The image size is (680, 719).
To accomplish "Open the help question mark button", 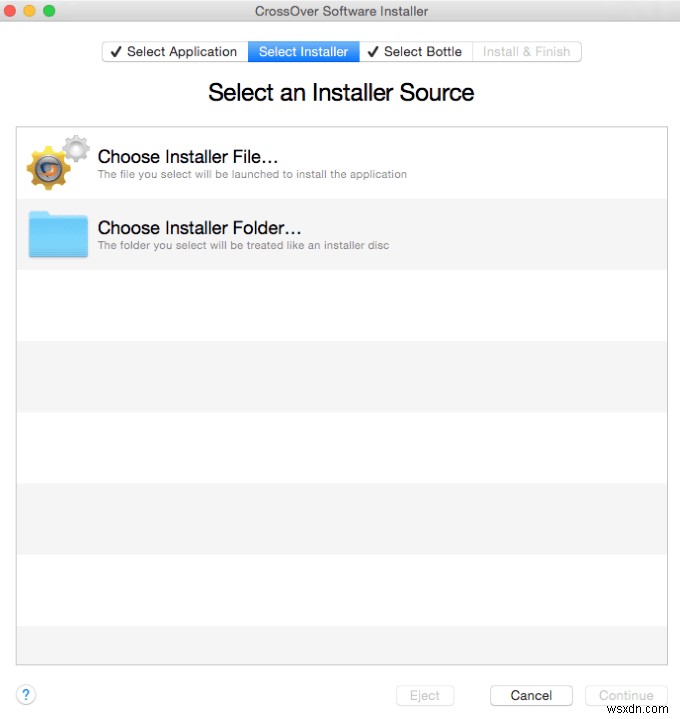I will (27, 694).
